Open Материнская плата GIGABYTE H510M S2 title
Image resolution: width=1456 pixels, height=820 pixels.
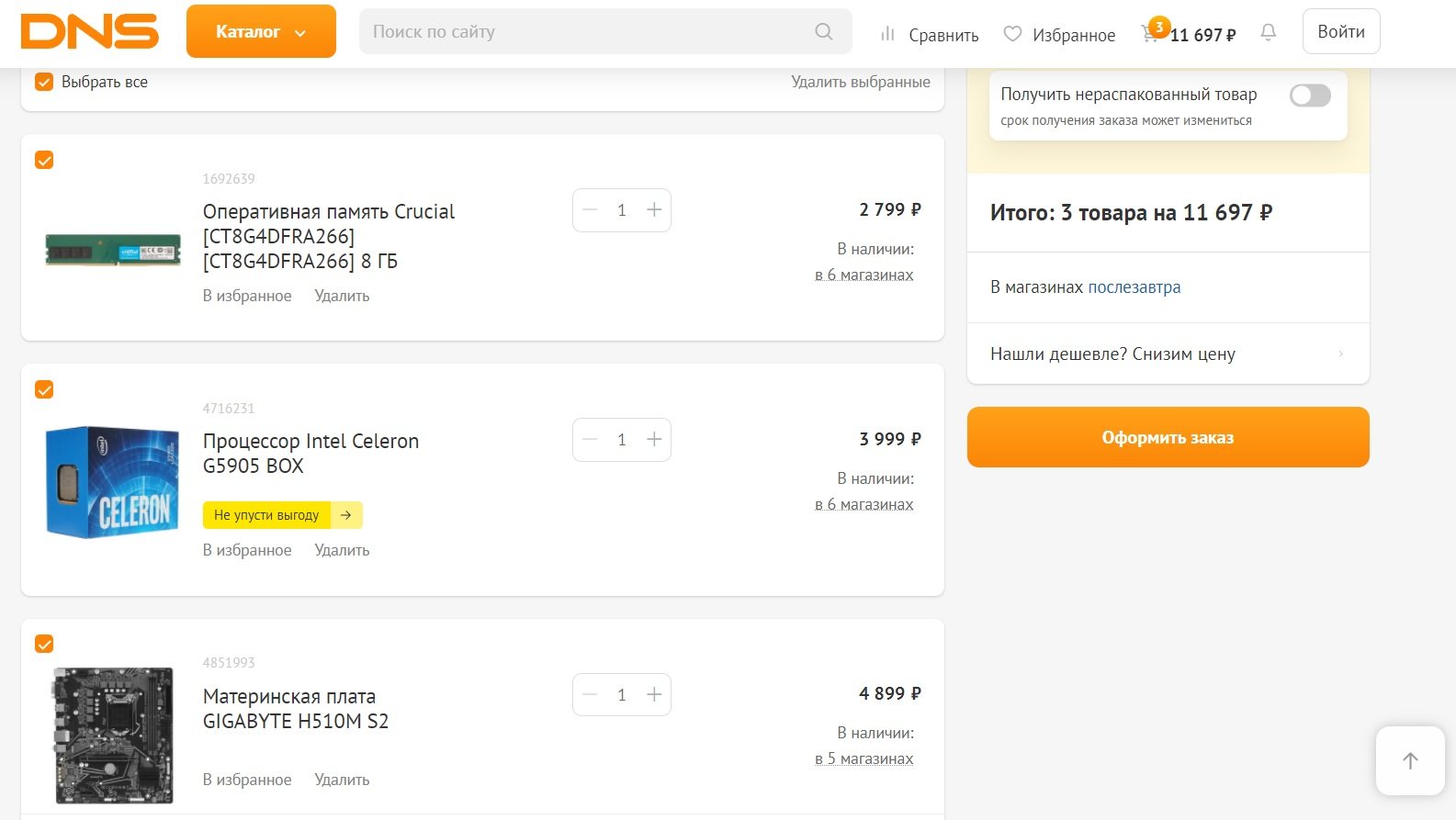tap(296, 708)
